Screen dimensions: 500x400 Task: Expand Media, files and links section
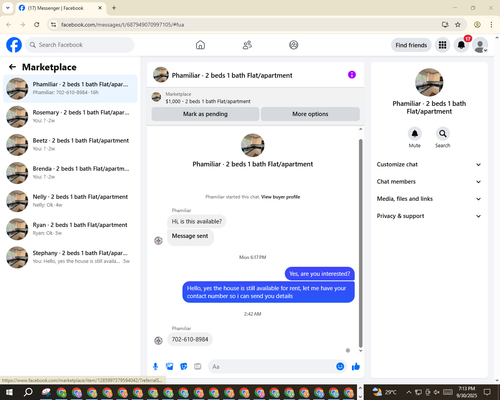click(429, 199)
